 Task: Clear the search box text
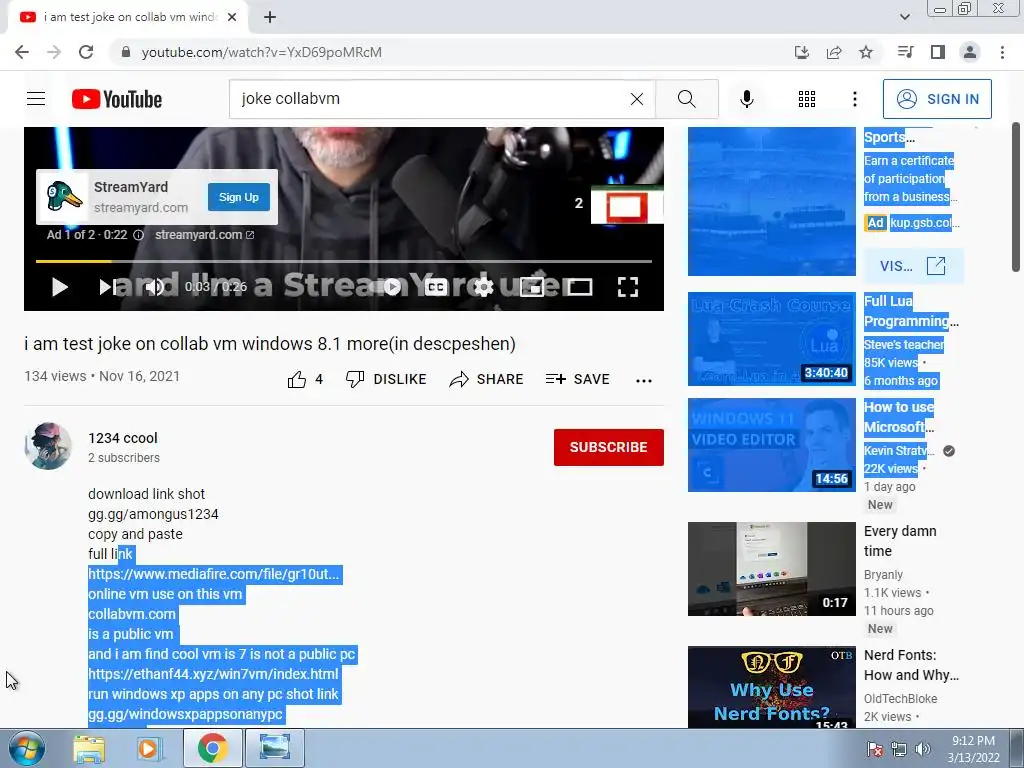tap(637, 99)
